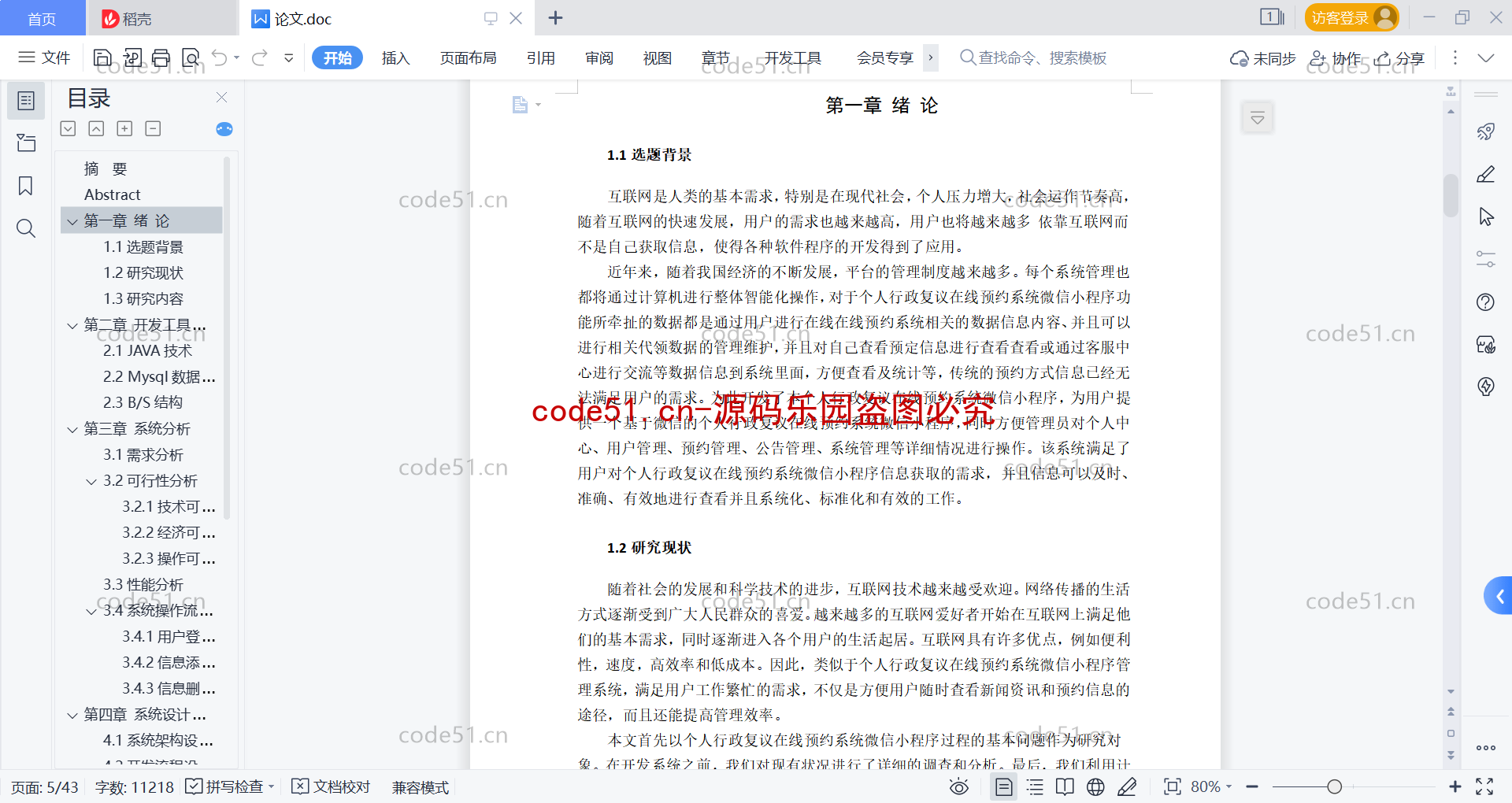The image size is (1512, 803).
Task: Click the 协作 button
Action: [x=1335, y=58]
